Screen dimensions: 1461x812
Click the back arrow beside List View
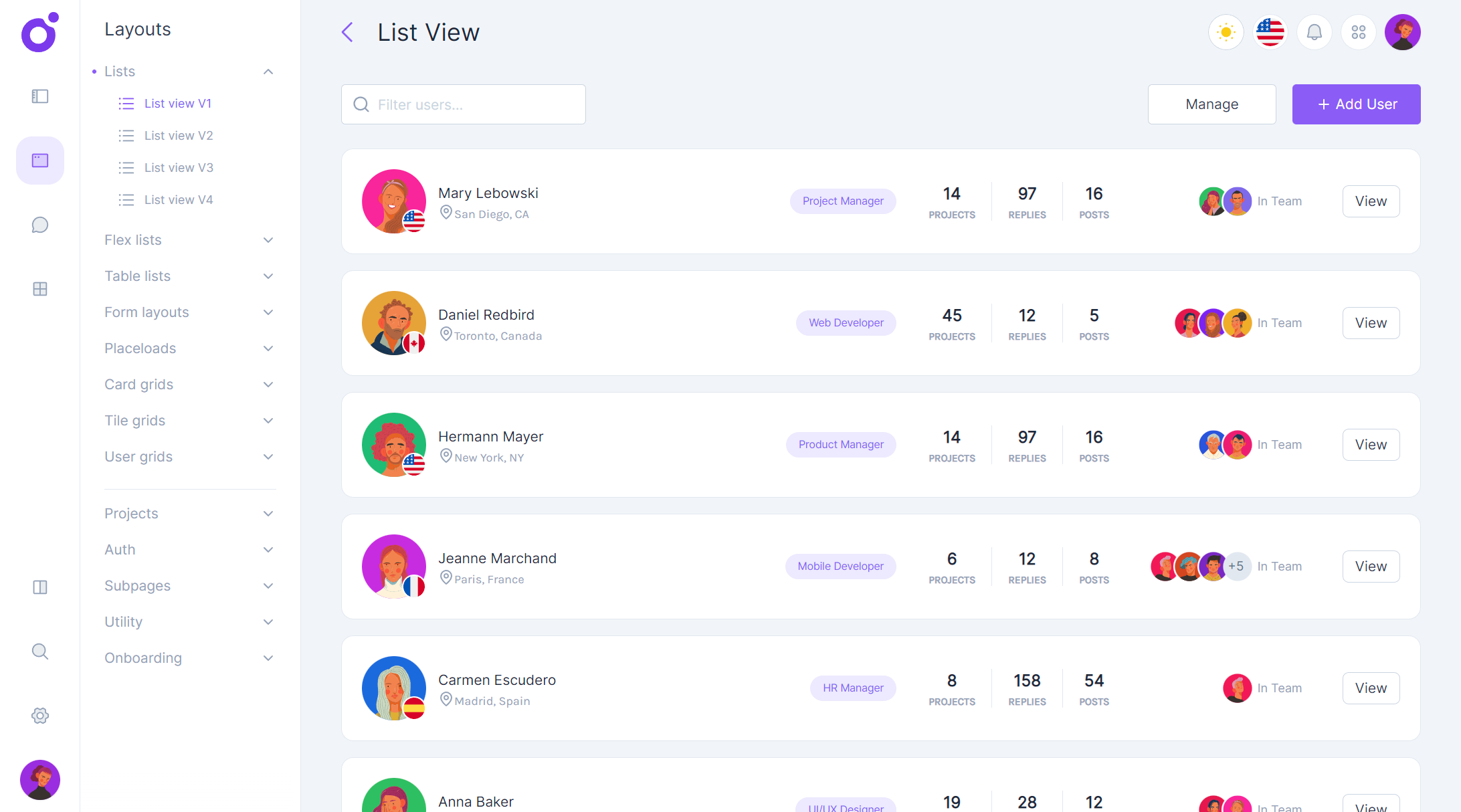point(347,31)
